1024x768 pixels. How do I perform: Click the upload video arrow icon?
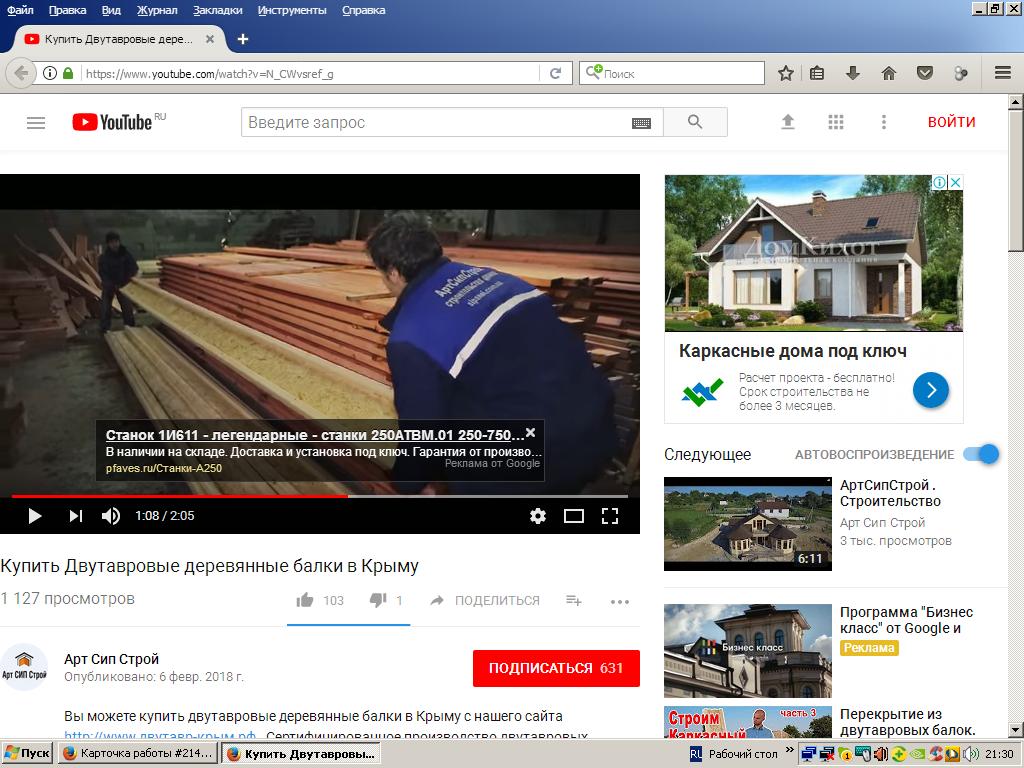coord(788,121)
